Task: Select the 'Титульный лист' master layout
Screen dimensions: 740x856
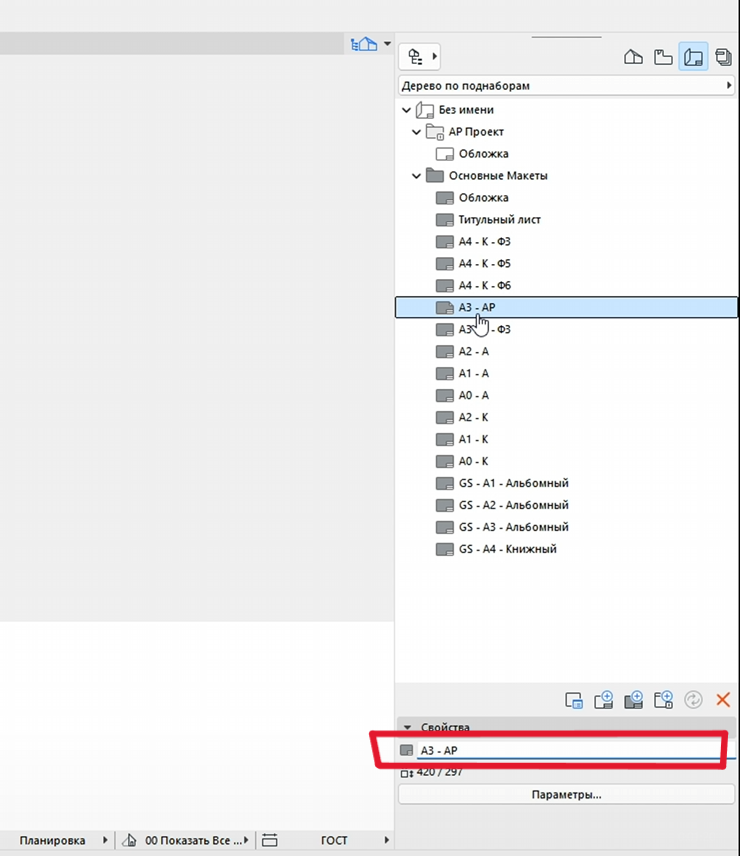Action: point(499,219)
